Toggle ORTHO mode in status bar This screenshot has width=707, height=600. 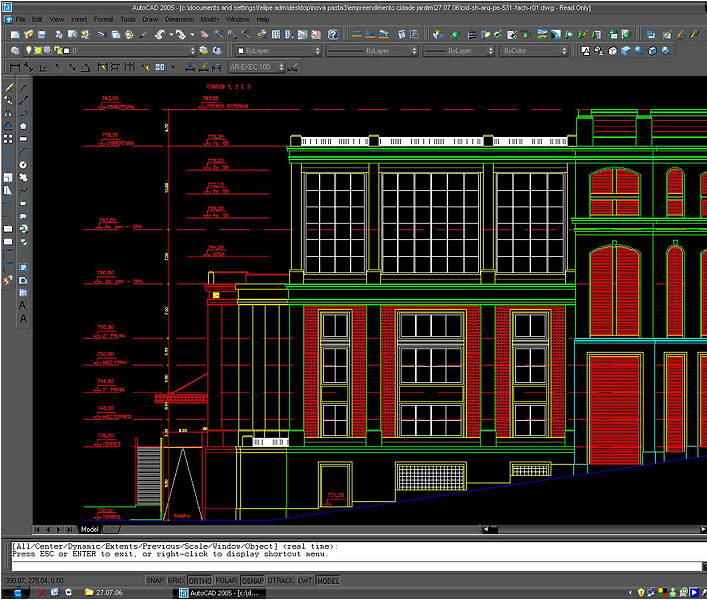pos(201,580)
